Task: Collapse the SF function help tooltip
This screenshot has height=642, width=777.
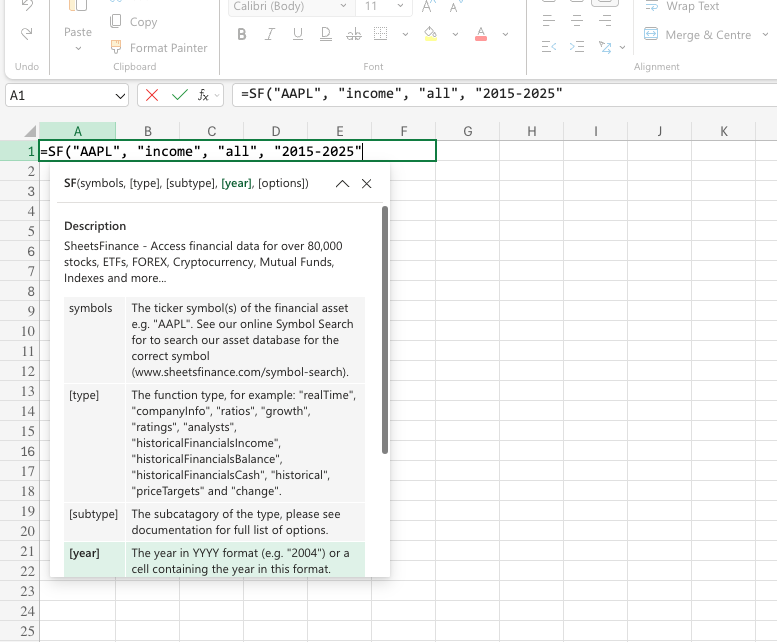Action: (x=342, y=184)
